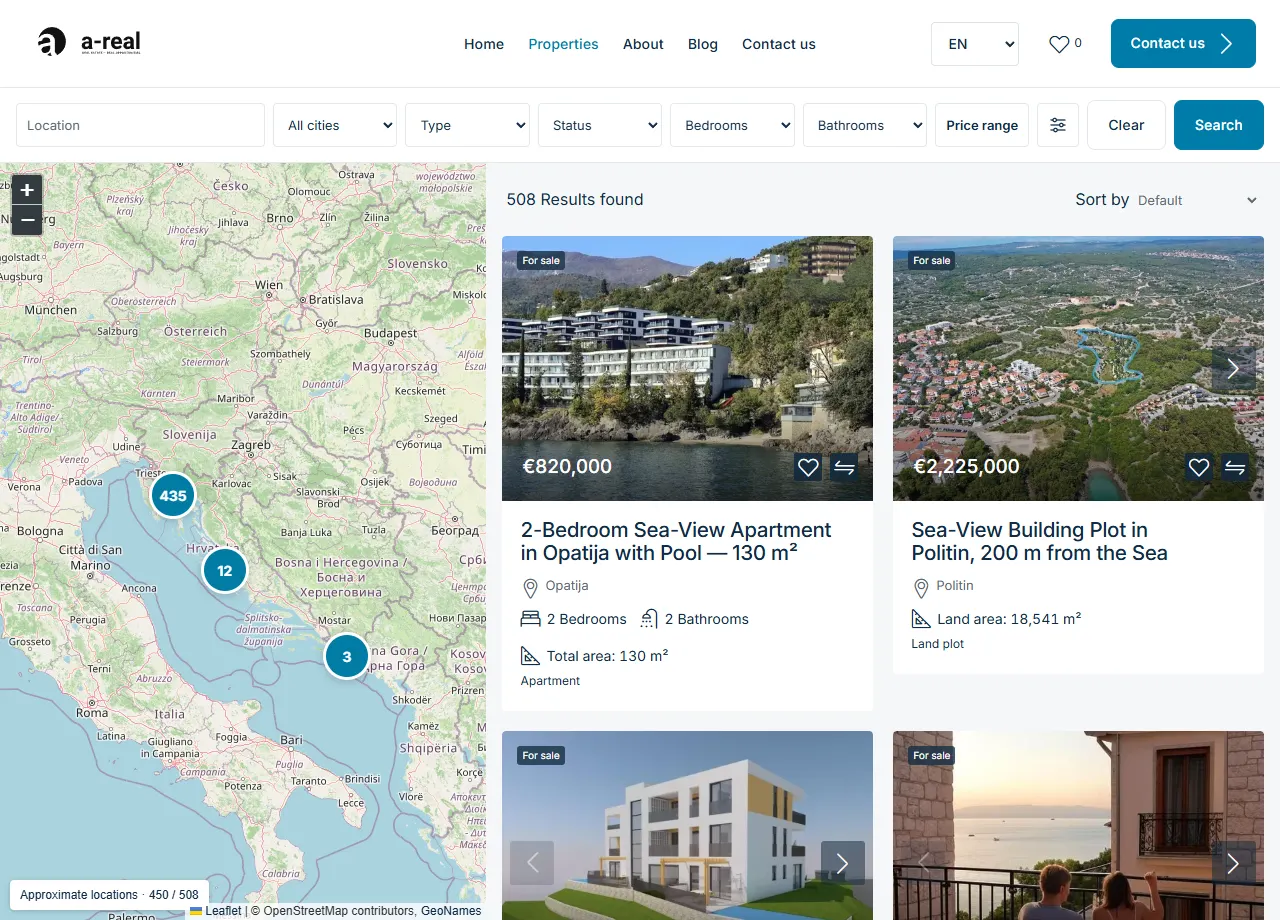Click the €2,225,000 price
The width and height of the screenshot is (1280, 920).
[x=966, y=466]
